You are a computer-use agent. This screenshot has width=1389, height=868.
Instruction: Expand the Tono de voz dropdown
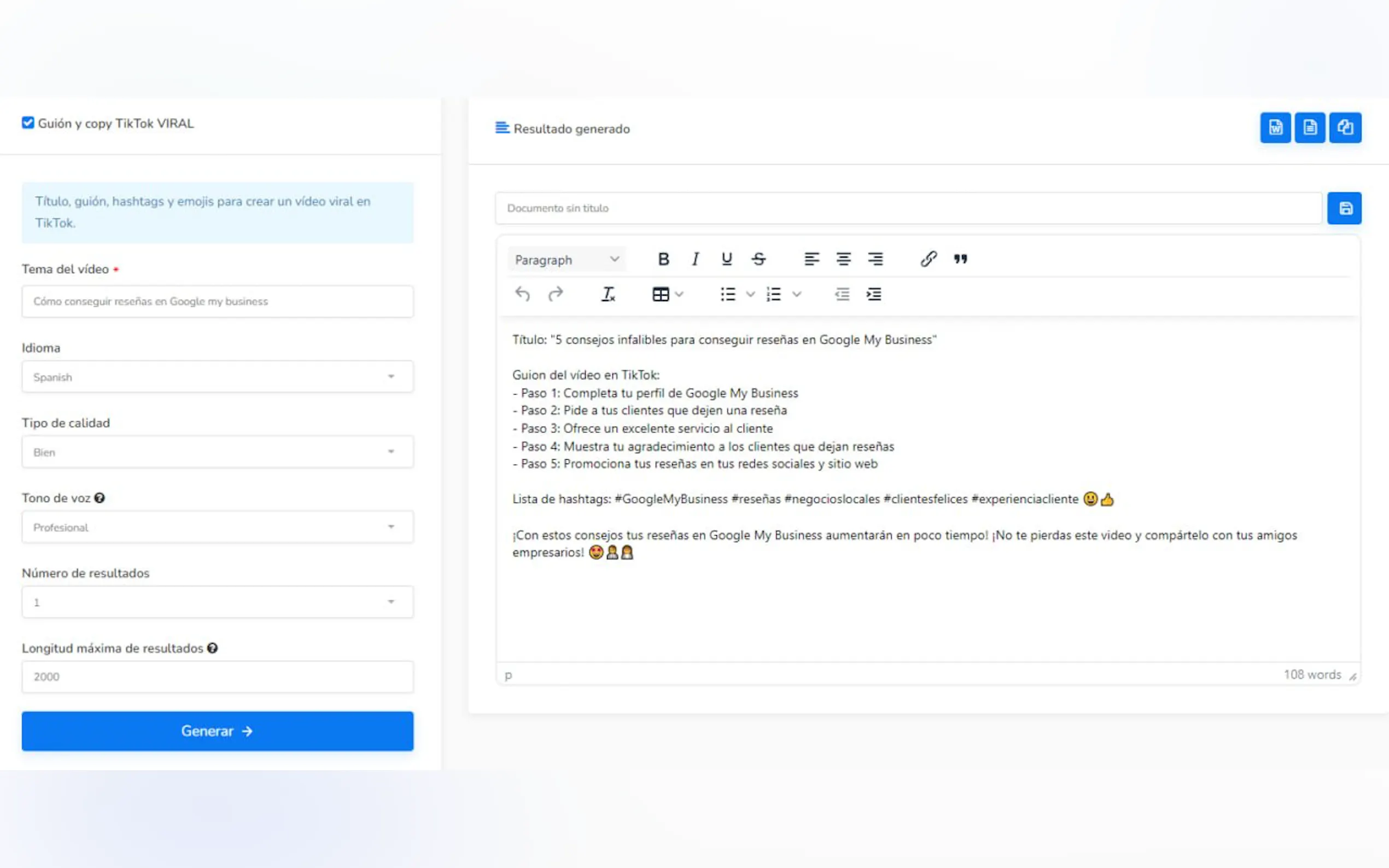(x=218, y=527)
